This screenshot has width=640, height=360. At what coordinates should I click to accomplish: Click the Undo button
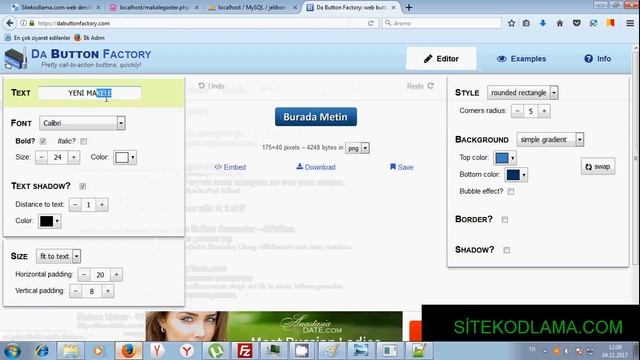[x=211, y=86]
